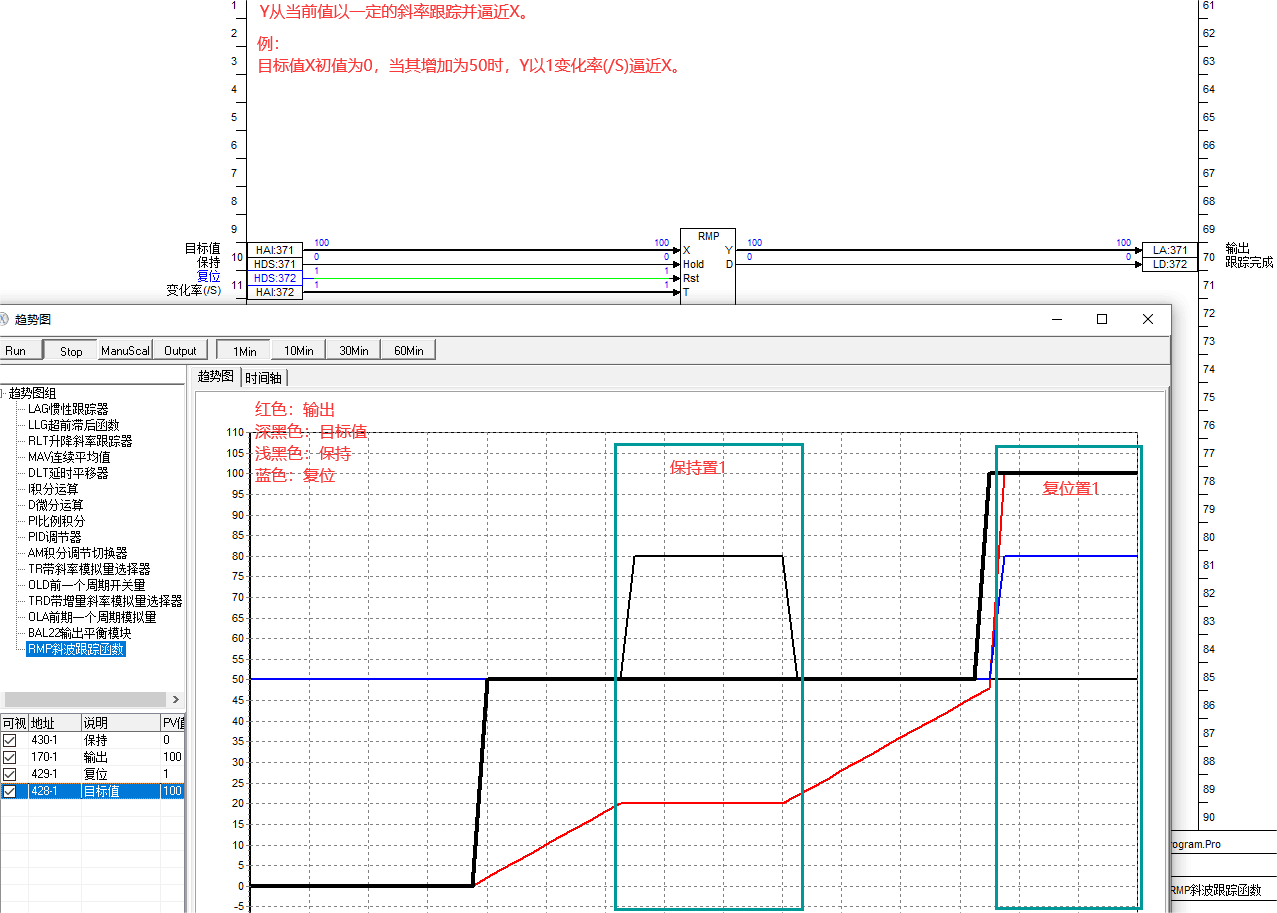Select BAL22输出平衡模块 tree entry

pos(79,633)
